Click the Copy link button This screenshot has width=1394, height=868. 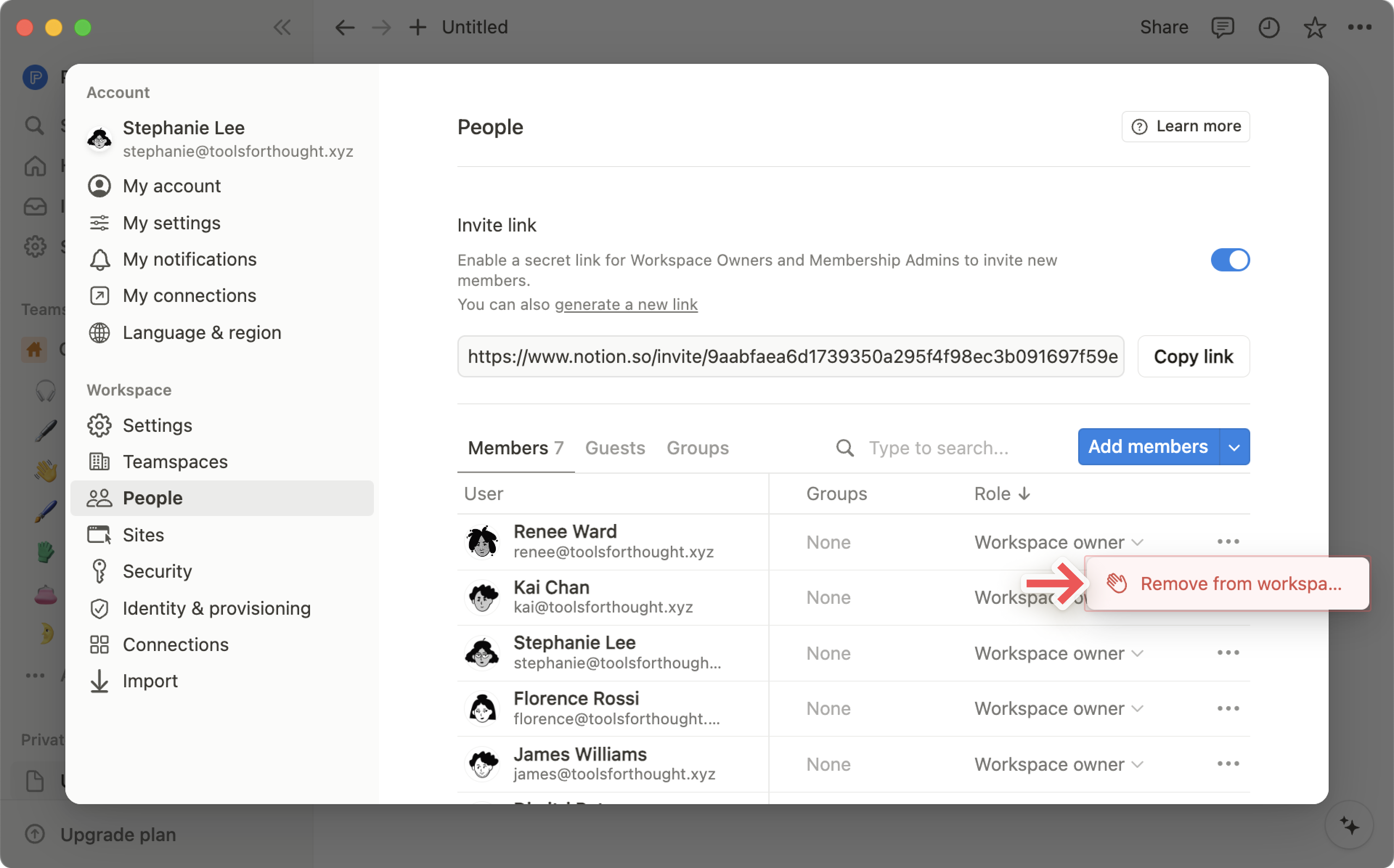[x=1193, y=356]
